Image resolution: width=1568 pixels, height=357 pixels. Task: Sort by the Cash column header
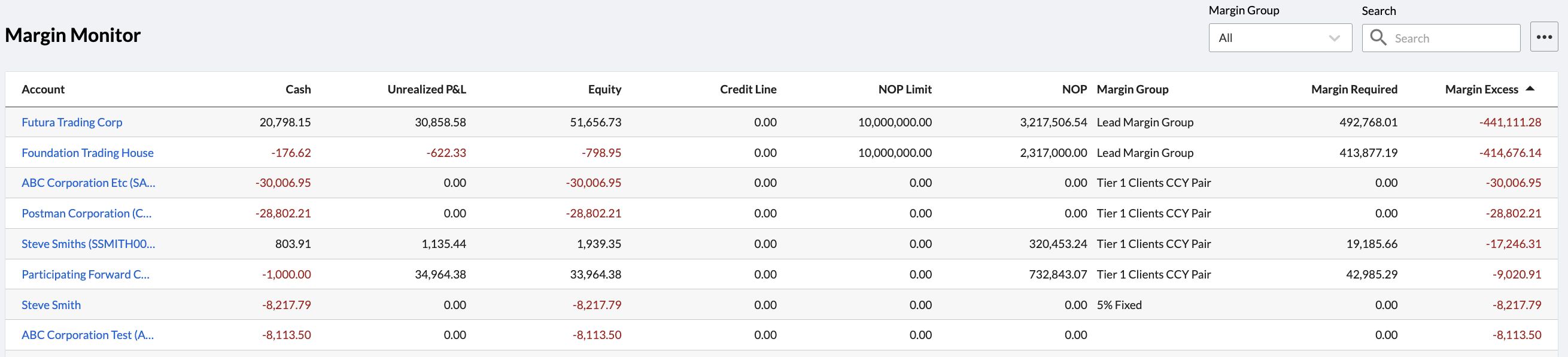297,90
